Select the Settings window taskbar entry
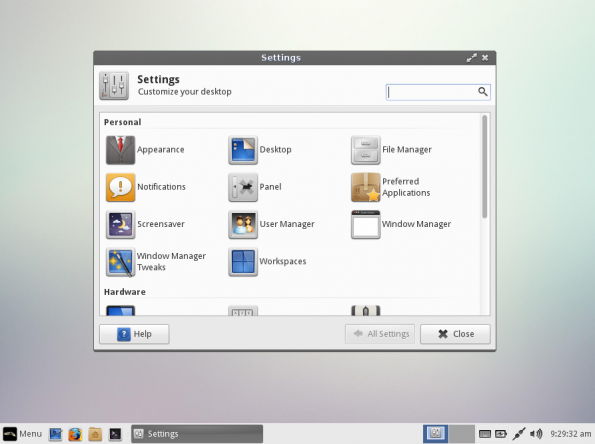Image resolution: width=595 pixels, height=444 pixels. tap(197, 434)
